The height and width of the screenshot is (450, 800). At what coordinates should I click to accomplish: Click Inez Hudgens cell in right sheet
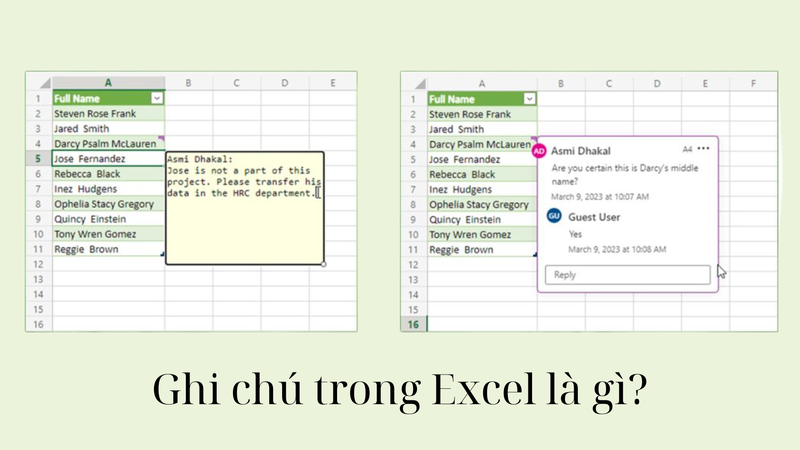click(482, 189)
